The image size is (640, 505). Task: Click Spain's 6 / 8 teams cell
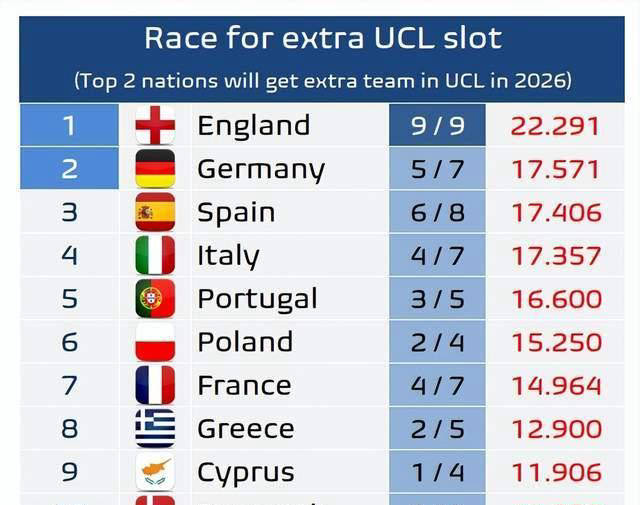coord(437,212)
